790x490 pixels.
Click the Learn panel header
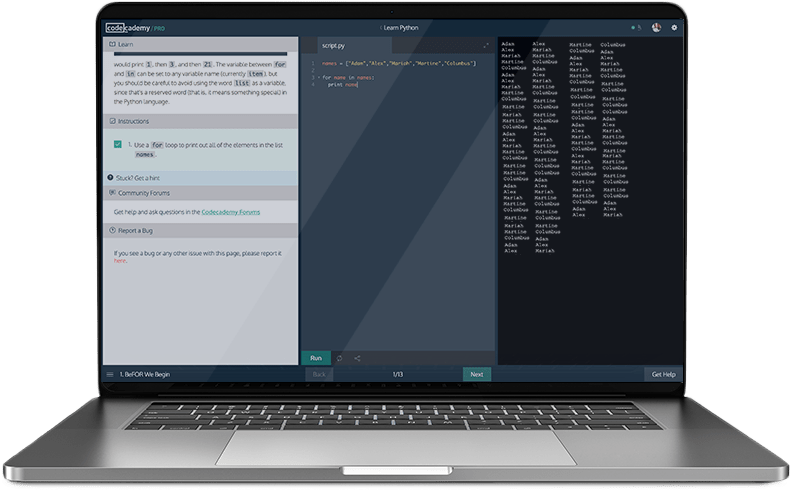click(125, 45)
